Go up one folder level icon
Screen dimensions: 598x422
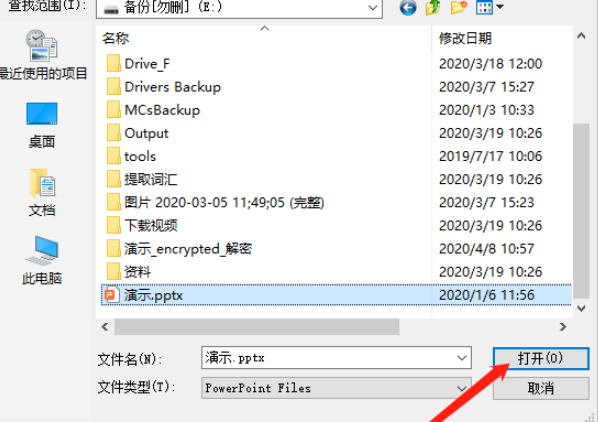tap(433, 7)
